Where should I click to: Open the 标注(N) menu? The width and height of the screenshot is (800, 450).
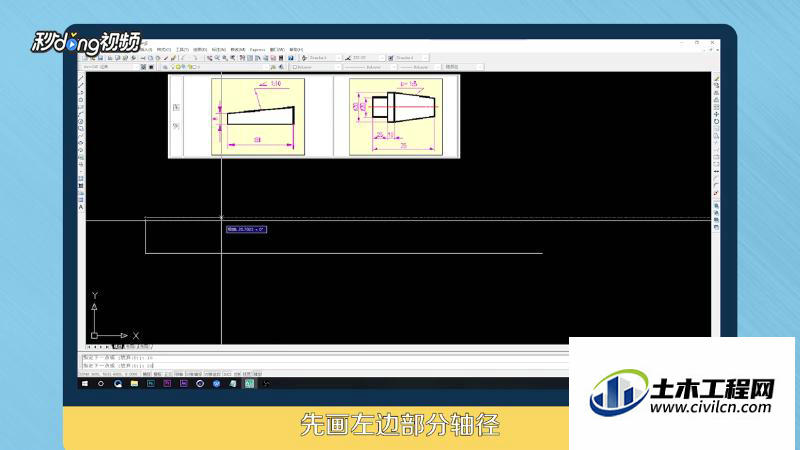(219, 49)
